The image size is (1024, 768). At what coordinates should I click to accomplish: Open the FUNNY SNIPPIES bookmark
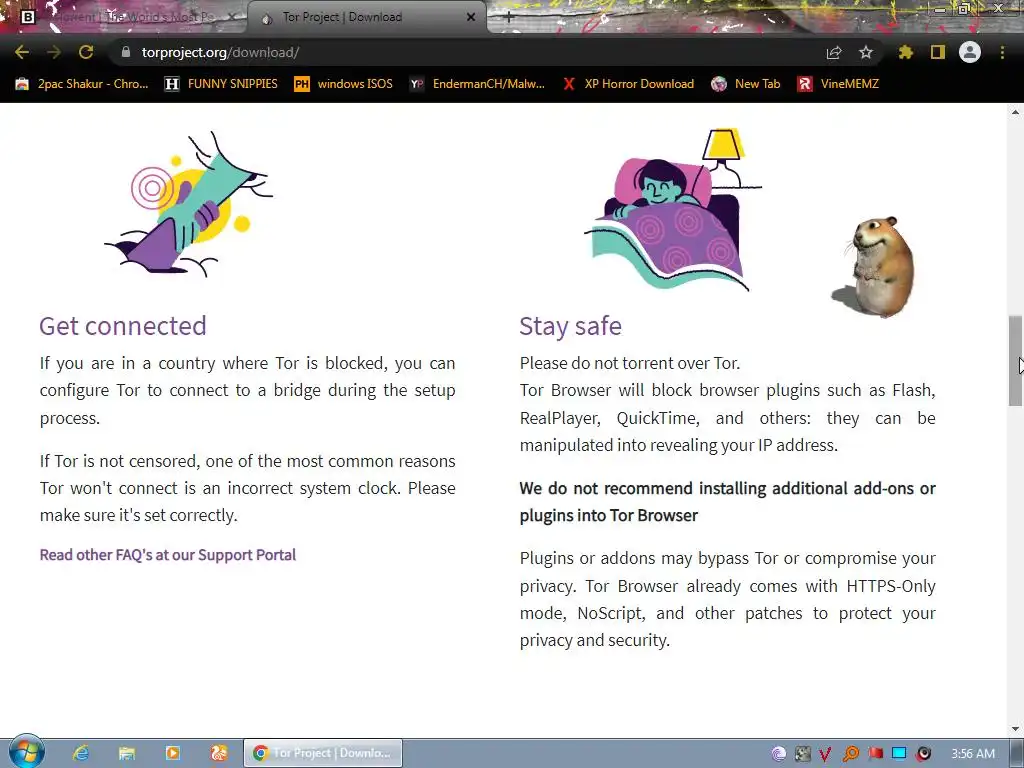221,84
